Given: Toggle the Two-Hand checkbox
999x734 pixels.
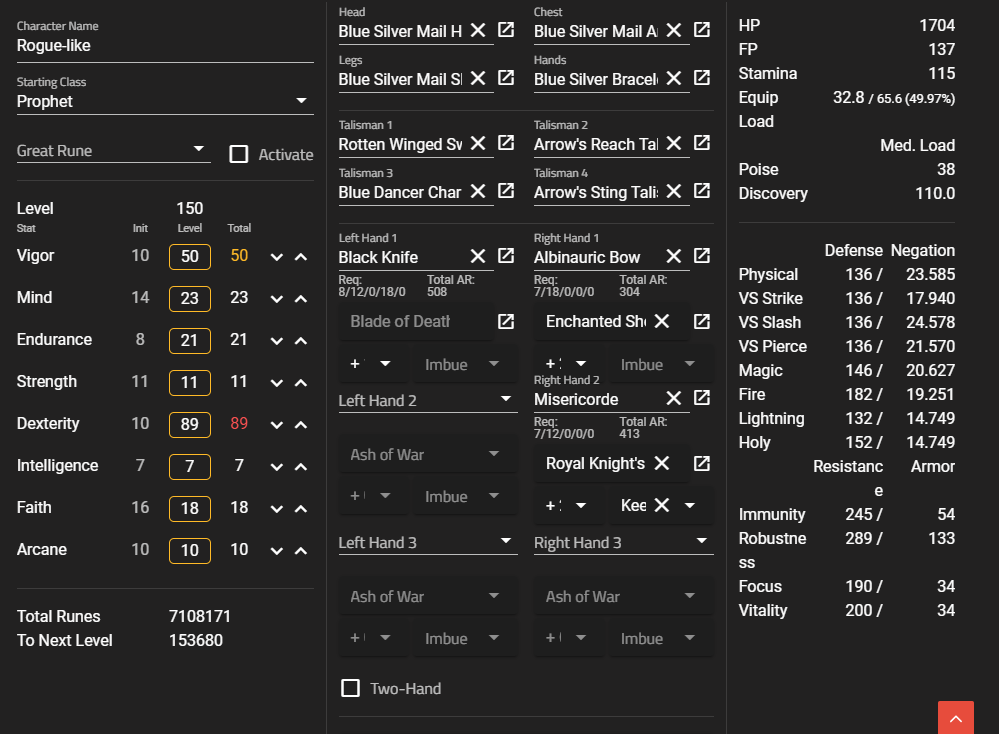Looking at the screenshot, I should coord(351,688).
